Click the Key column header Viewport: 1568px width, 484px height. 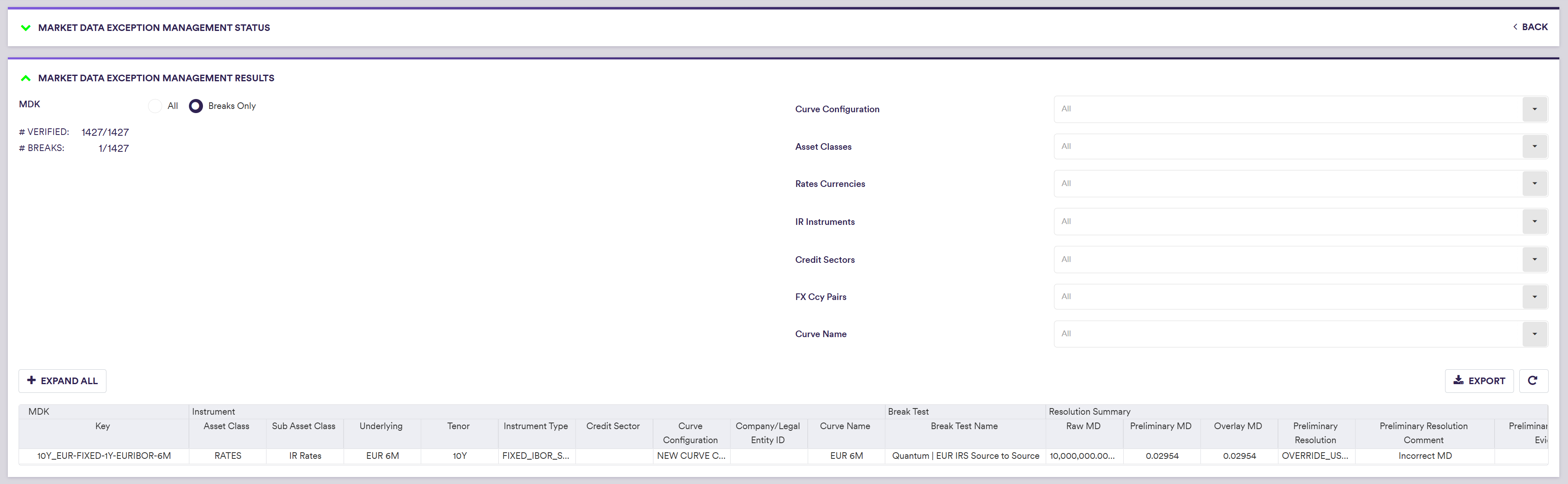[x=102, y=426]
